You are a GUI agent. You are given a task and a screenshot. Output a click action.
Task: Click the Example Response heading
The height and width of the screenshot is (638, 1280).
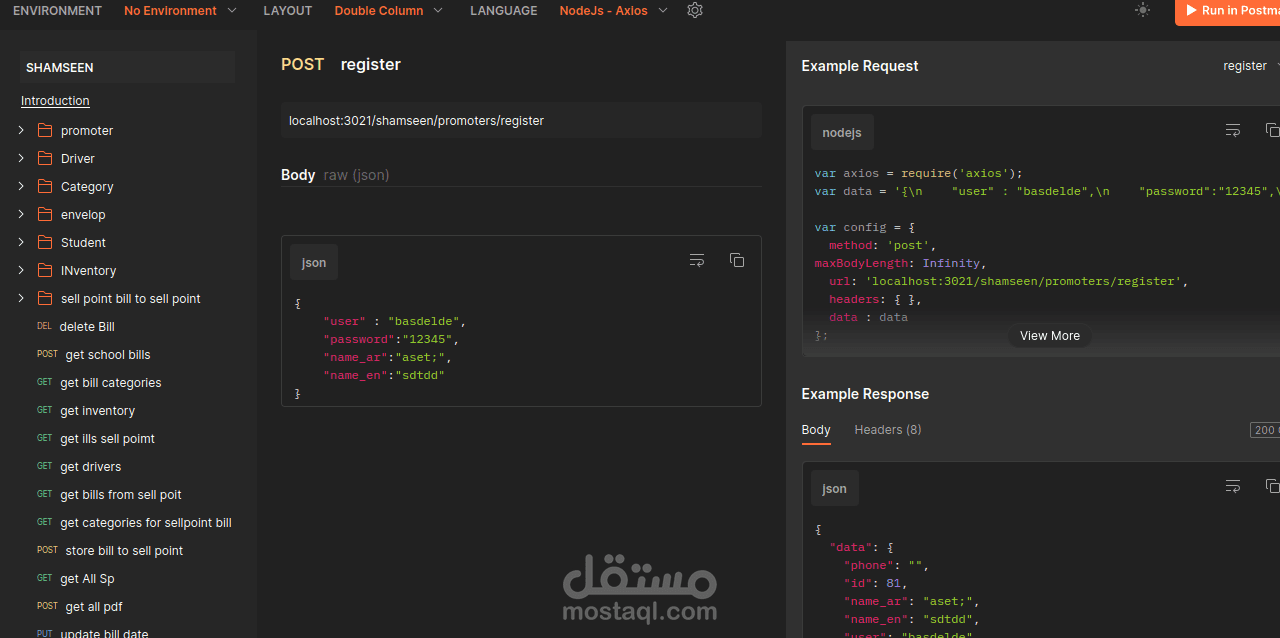tap(865, 394)
